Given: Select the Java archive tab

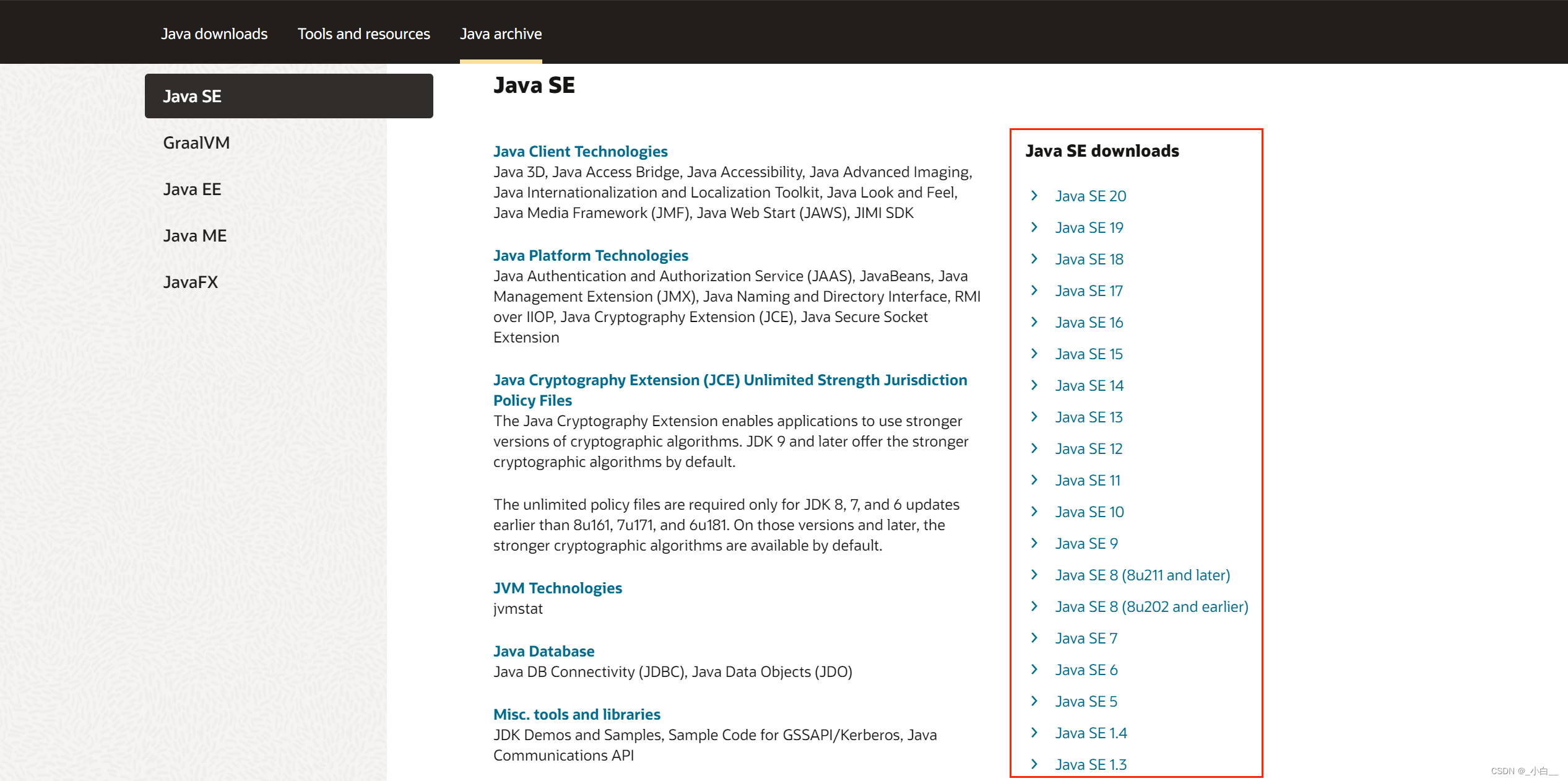Looking at the screenshot, I should click(500, 34).
